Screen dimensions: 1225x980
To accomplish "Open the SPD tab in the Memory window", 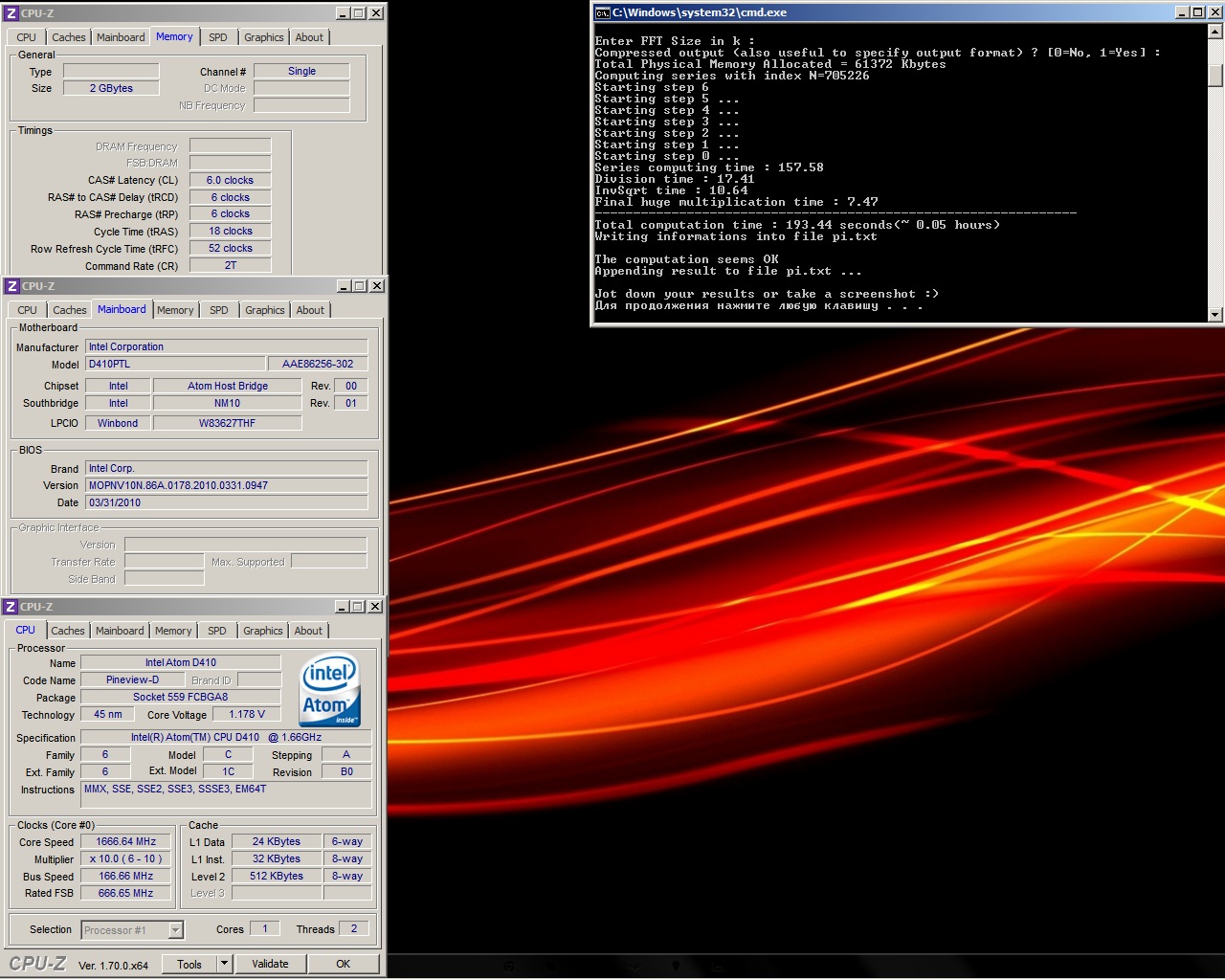I will pos(218,37).
